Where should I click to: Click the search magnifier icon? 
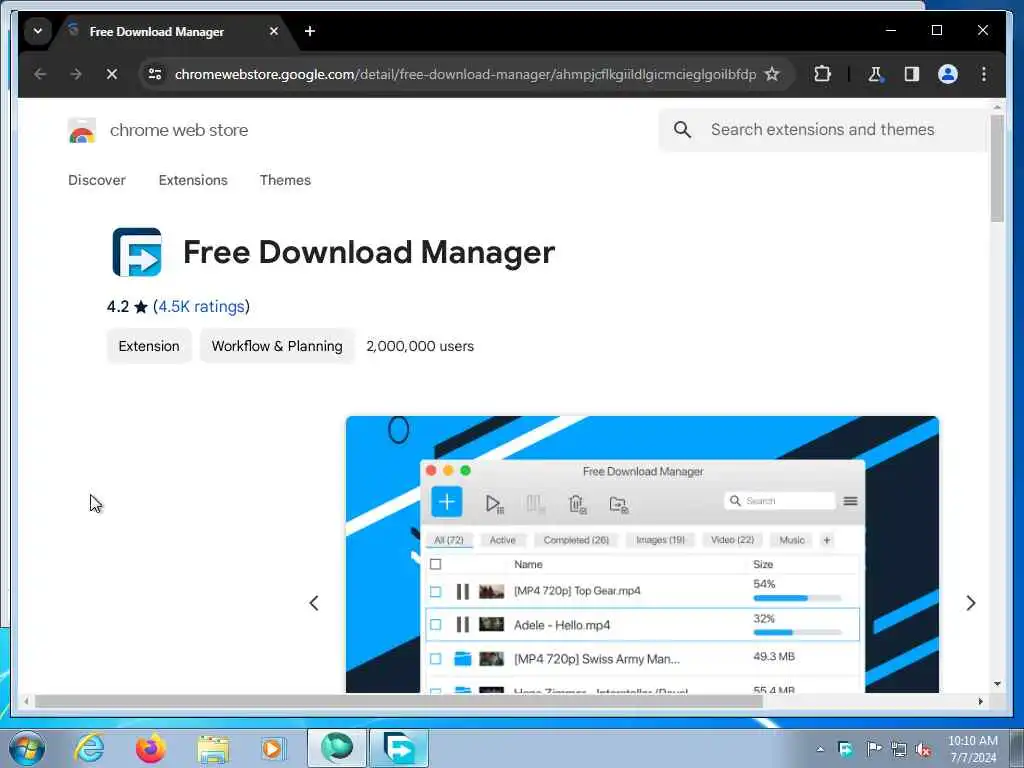point(682,130)
